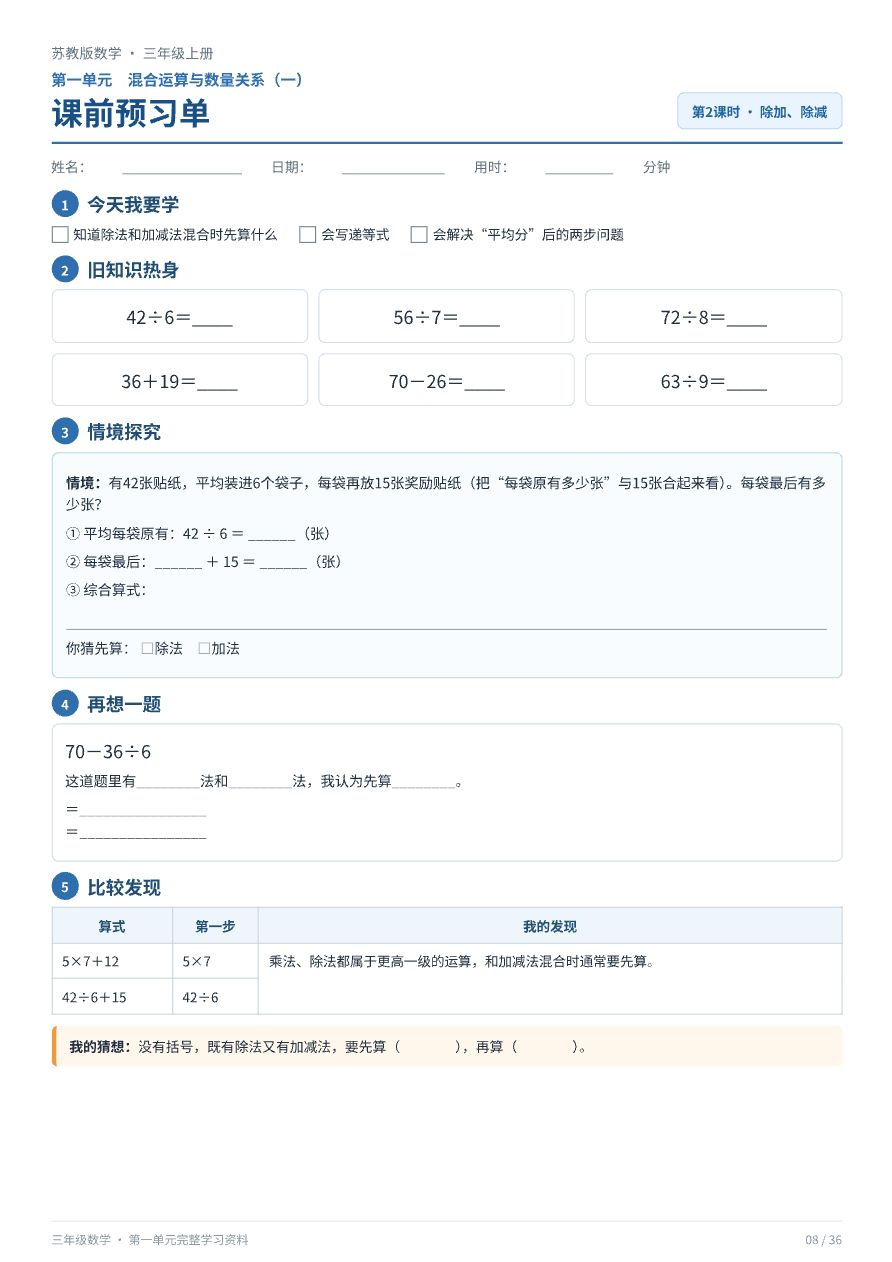The height and width of the screenshot is (1262, 892).
Task: Click the 算式 table header
Action: coord(112,926)
